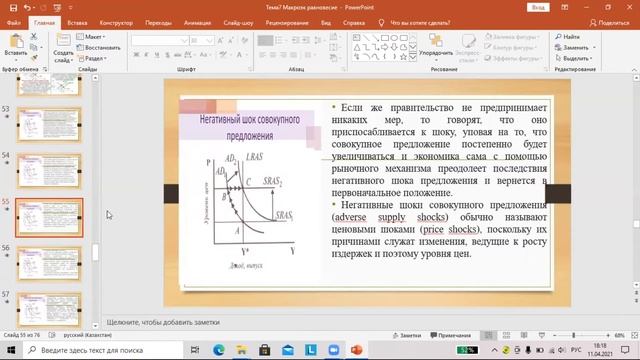Image resolution: width=640 pixels, height=360 pixels.
Task: Toggle text shadow S
Action: click(x=167, y=55)
